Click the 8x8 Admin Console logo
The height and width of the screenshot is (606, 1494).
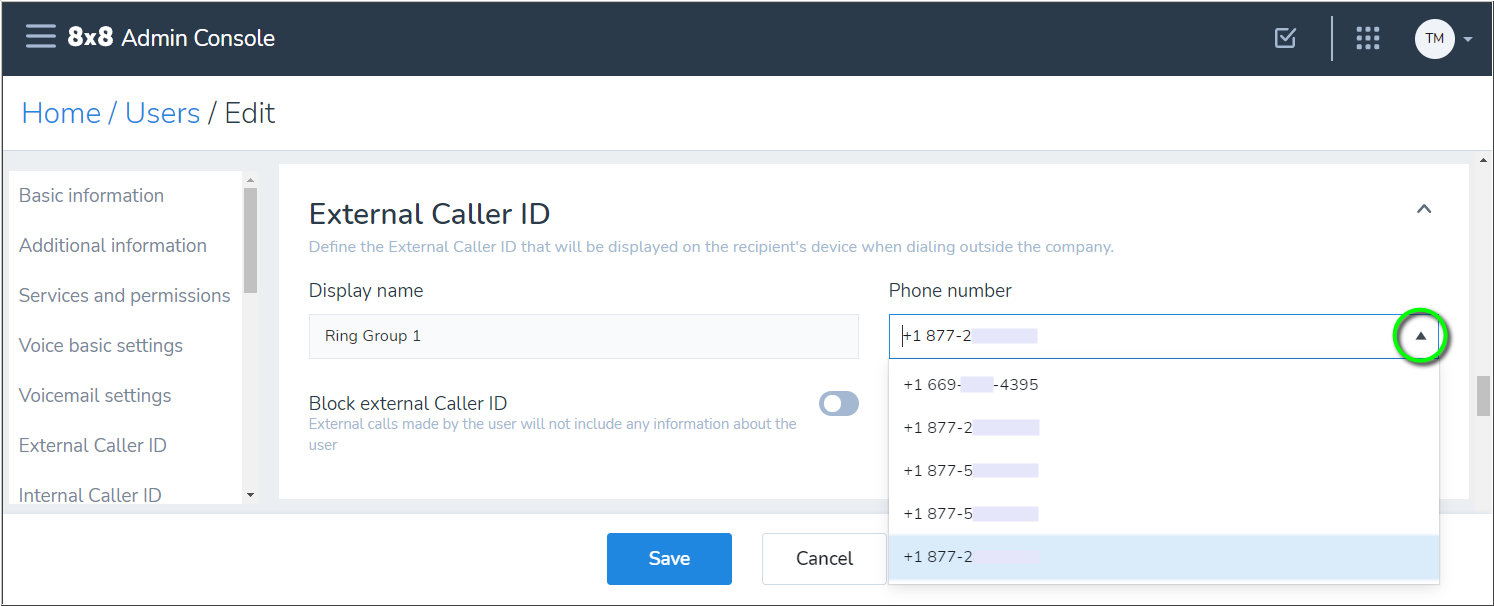pyautogui.click(x=171, y=38)
